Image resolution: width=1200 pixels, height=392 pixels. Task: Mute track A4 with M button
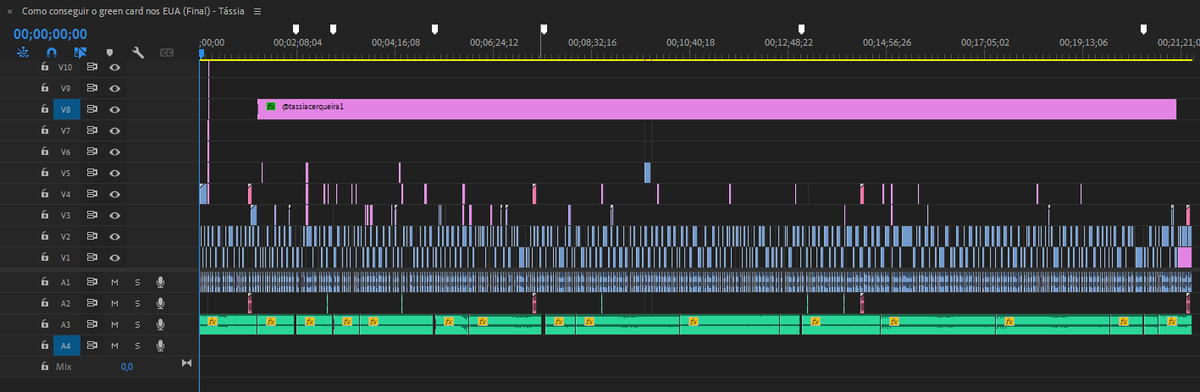tap(115, 345)
